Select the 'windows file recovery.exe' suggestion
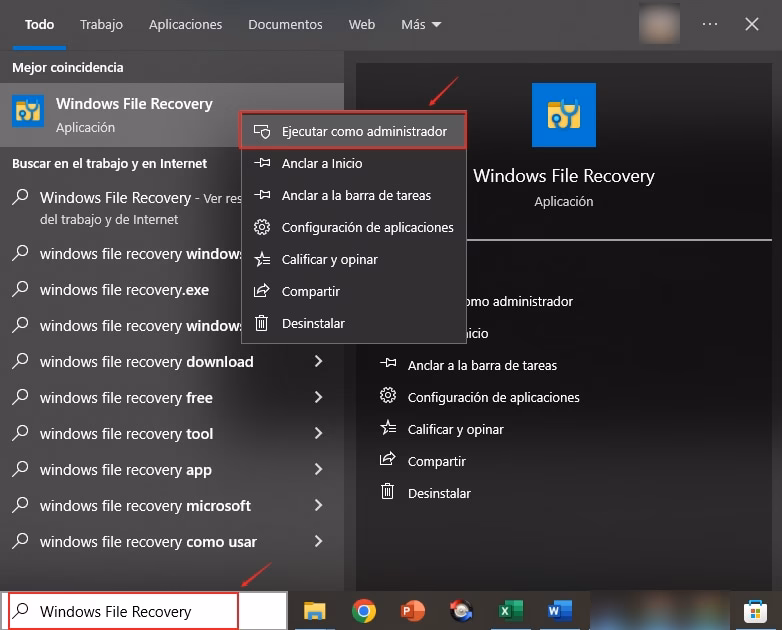Viewport: 782px width, 630px height. 121,289
